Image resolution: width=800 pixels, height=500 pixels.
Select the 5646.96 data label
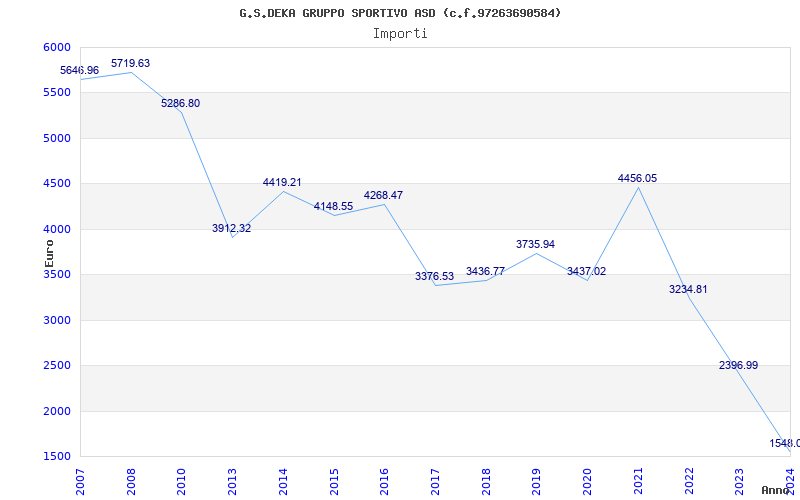click(80, 70)
